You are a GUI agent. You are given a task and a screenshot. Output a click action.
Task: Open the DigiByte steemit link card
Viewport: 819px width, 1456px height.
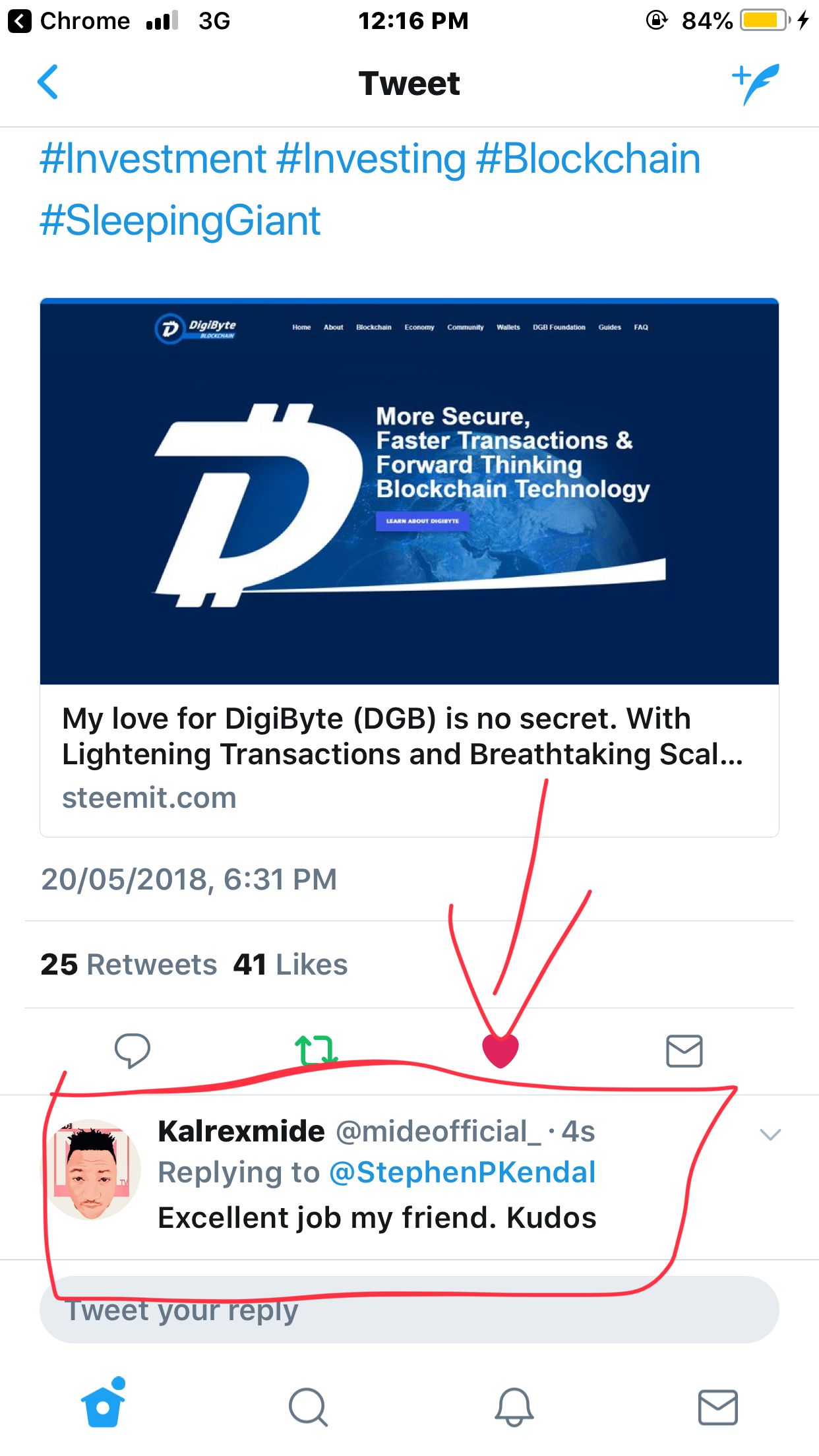(409, 567)
